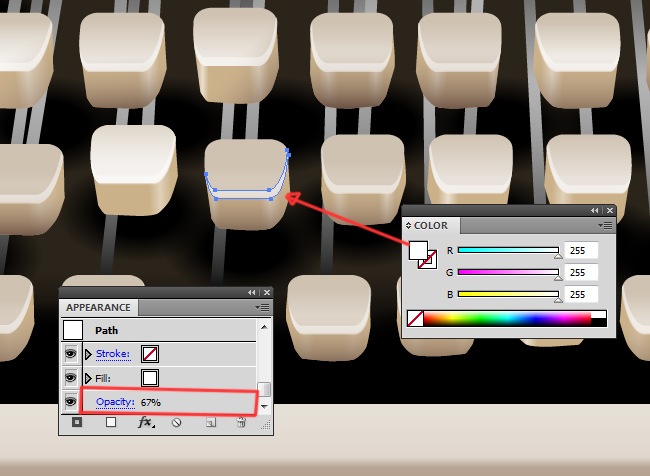Toggle visibility of the Opacity row
The height and width of the screenshot is (476, 650).
[71, 401]
